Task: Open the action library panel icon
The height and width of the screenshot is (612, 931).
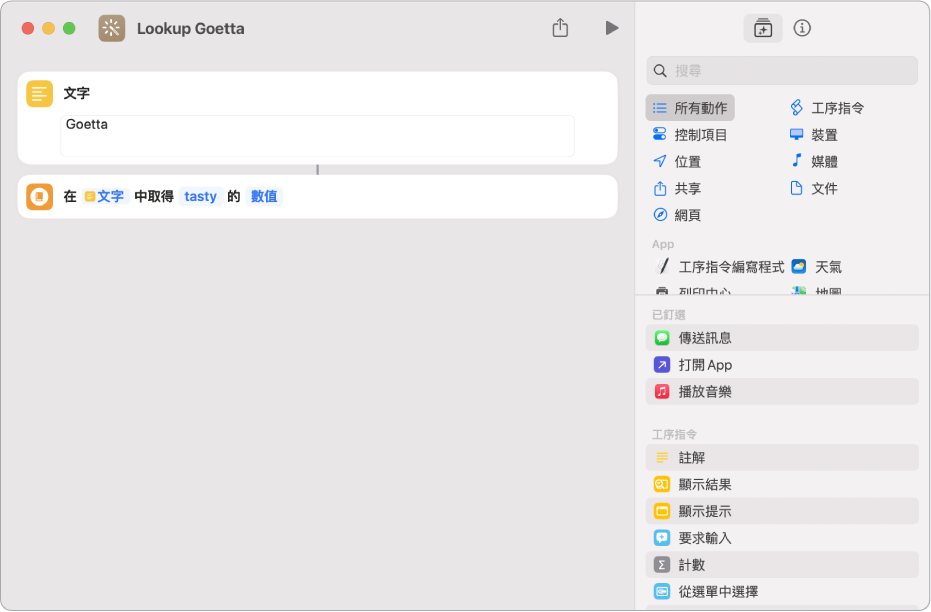Action: click(x=762, y=28)
